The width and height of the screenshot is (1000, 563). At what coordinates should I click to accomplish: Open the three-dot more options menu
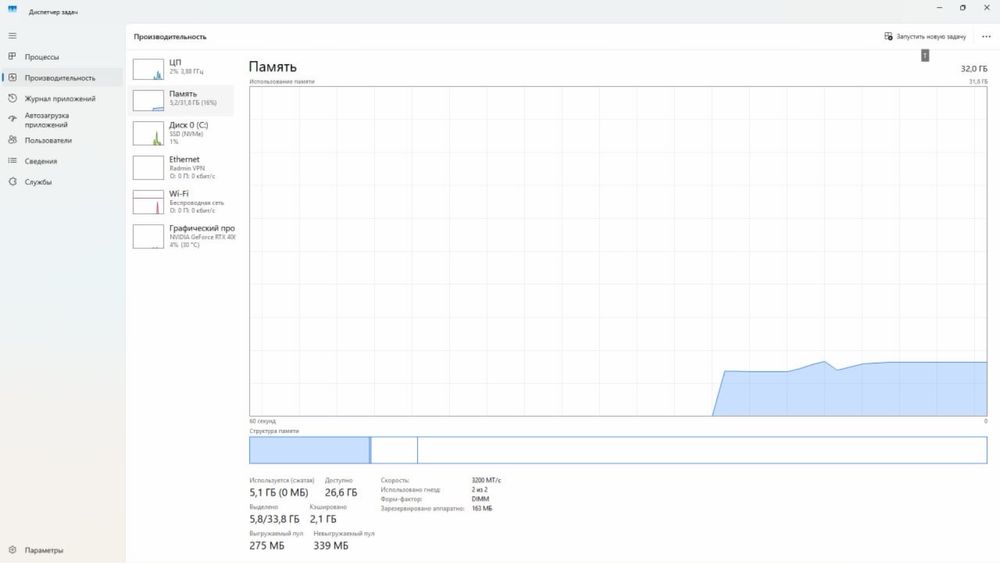[986, 36]
